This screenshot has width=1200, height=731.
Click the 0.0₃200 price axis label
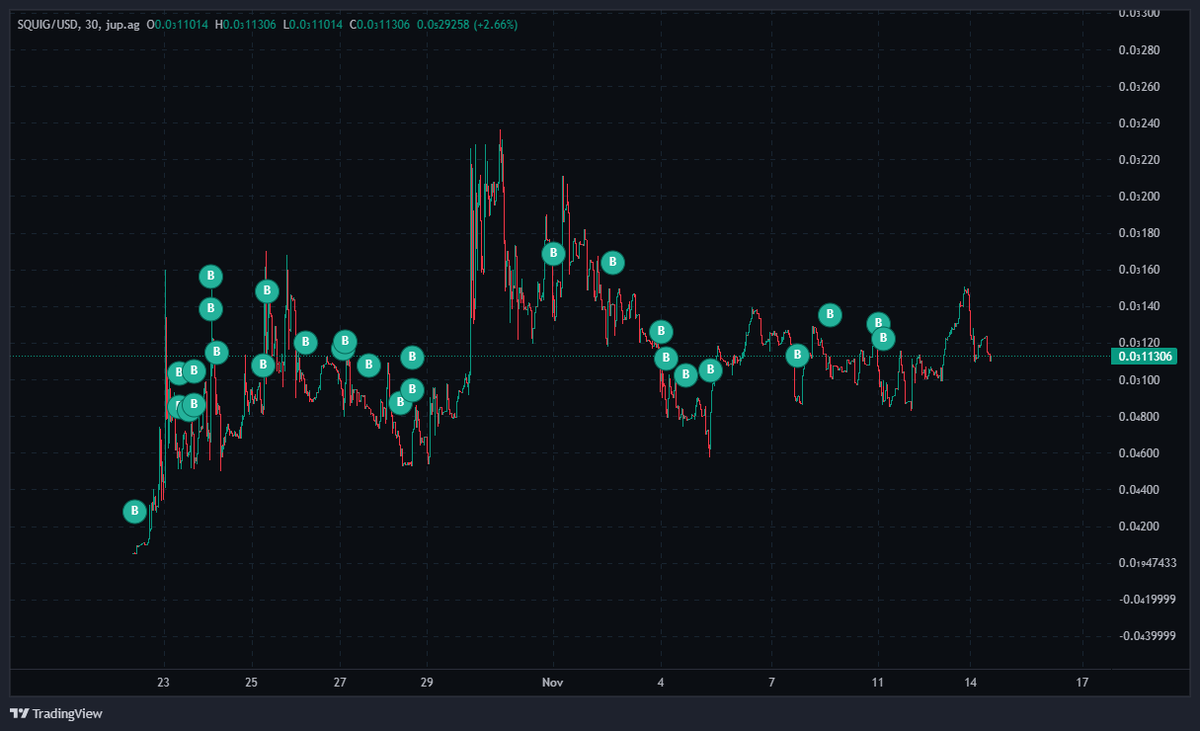[1138, 197]
